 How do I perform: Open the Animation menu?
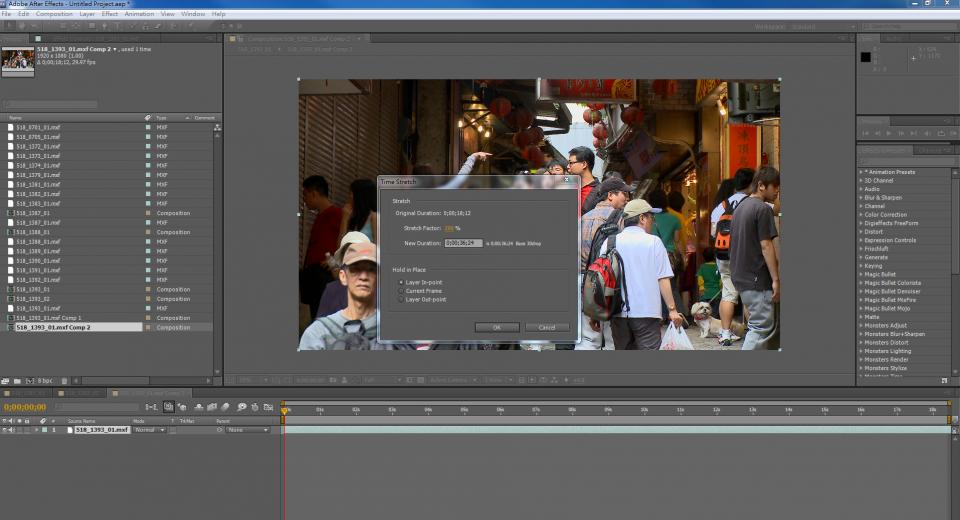pyautogui.click(x=139, y=14)
